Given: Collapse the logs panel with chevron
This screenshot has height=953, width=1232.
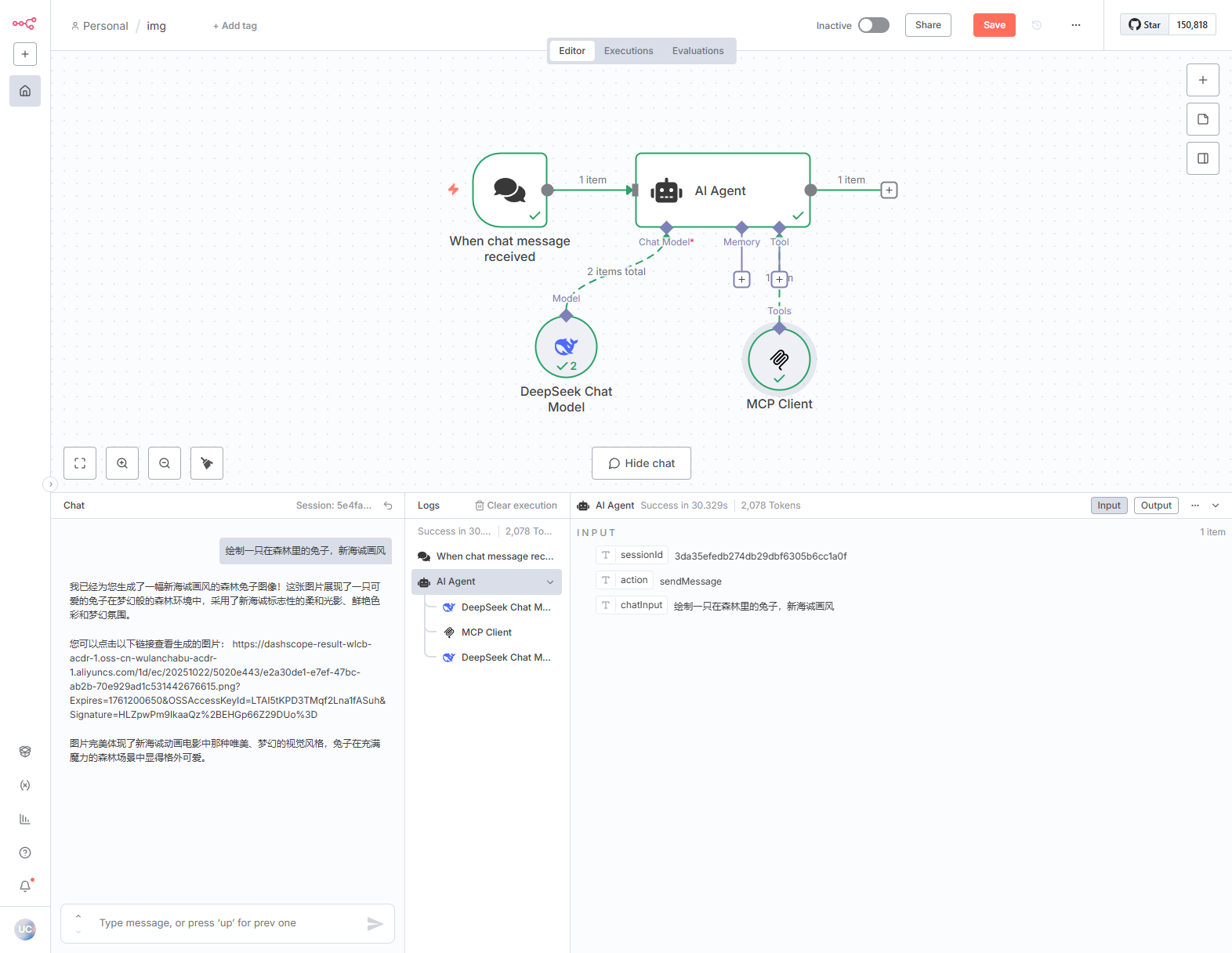Looking at the screenshot, I should tap(1216, 505).
